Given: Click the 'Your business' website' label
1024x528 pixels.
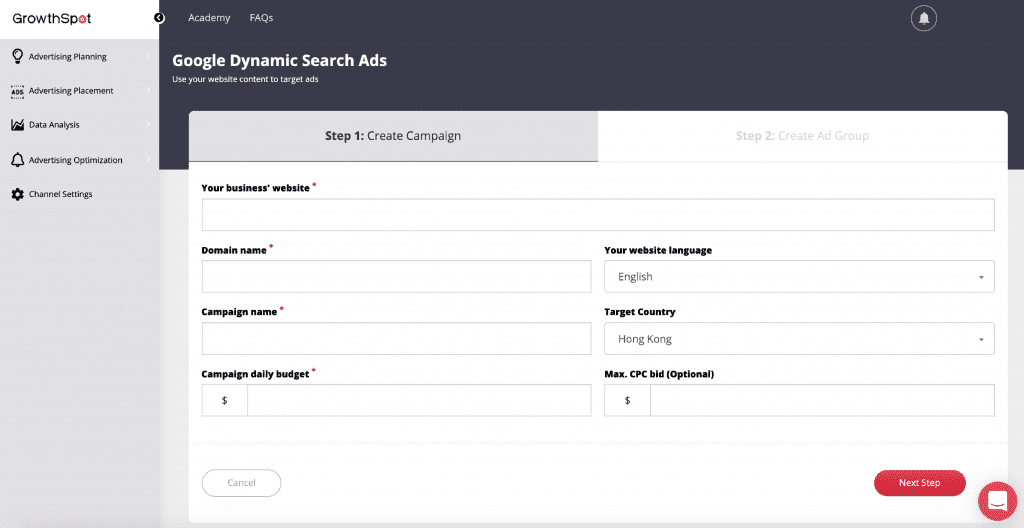Looking at the screenshot, I should click(x=255, y=188).
